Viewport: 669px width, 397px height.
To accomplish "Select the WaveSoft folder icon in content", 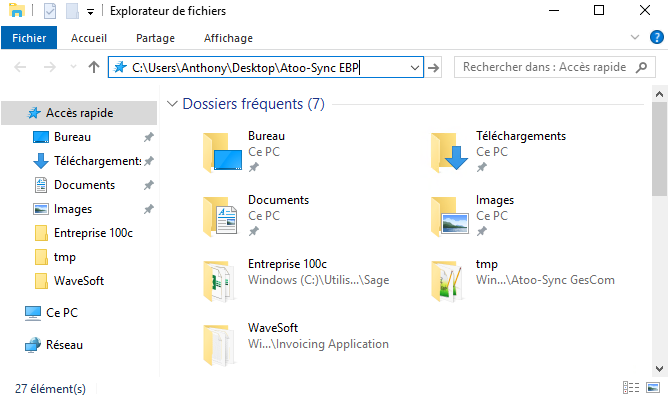I will [219, 345].
